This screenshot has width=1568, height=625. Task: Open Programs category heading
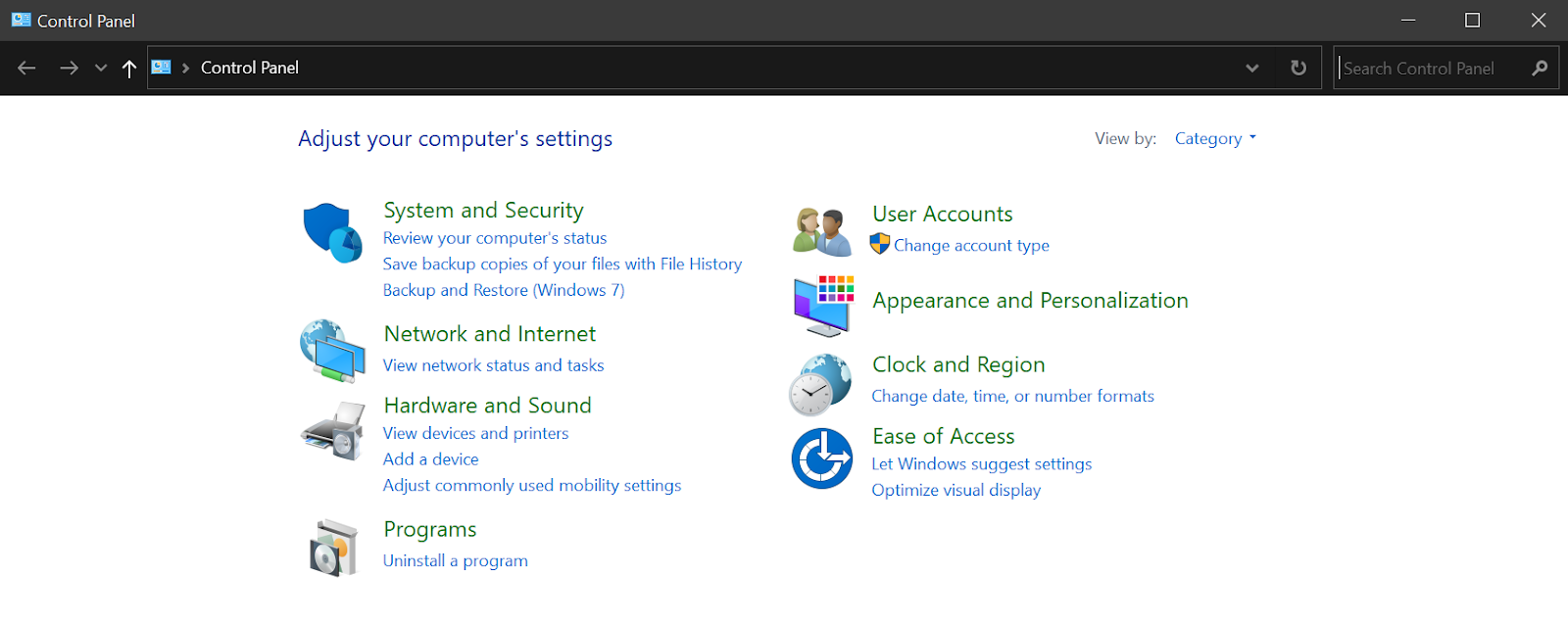tap(430, 529)
